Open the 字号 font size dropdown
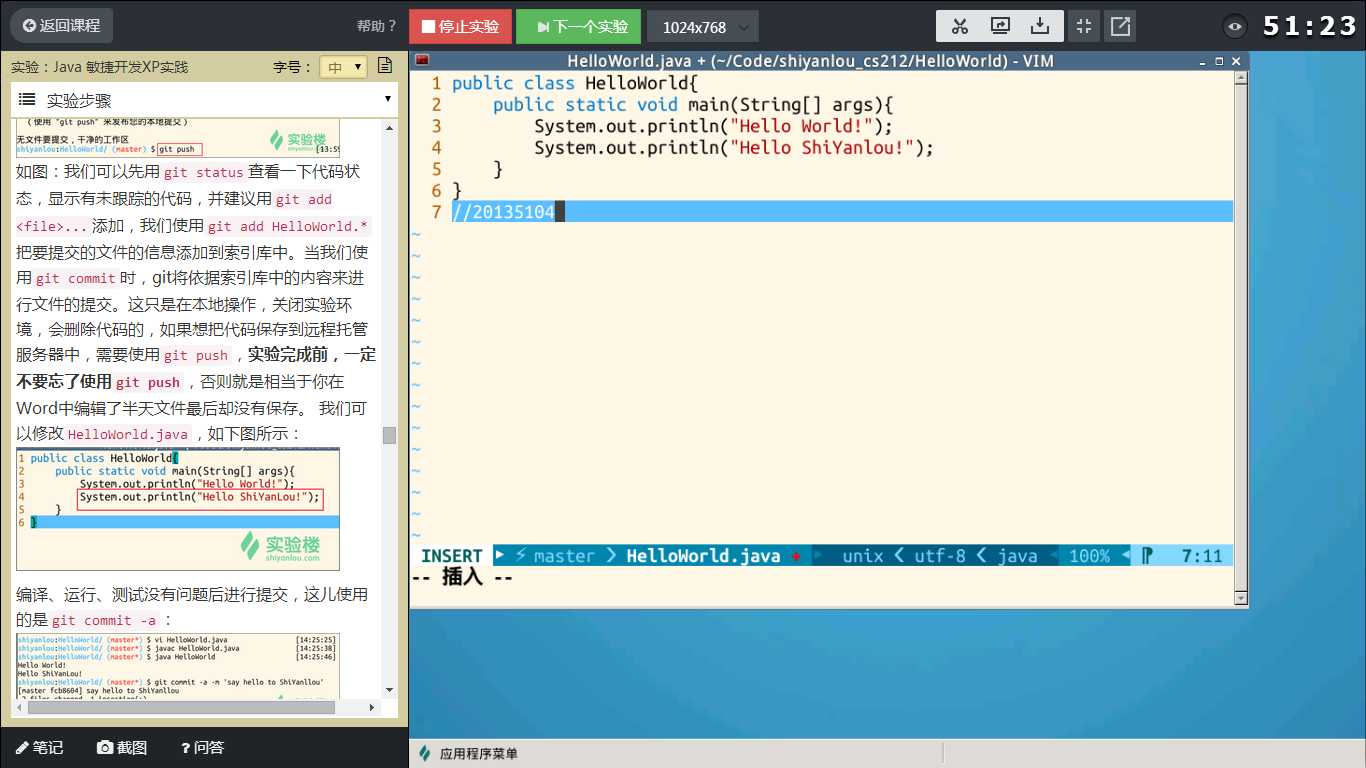 344,67
